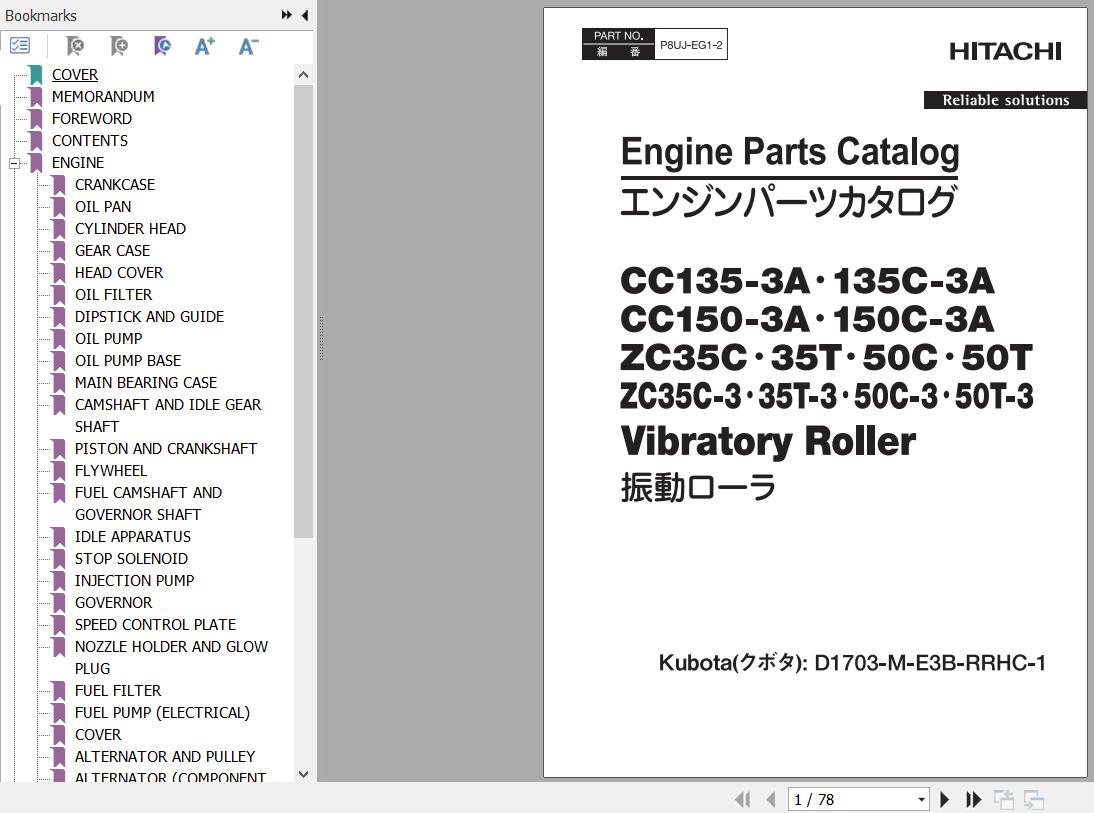1094x813 pixels.
Task: Open the OIL PAN bookmark
Action: [x=103, y=207]
